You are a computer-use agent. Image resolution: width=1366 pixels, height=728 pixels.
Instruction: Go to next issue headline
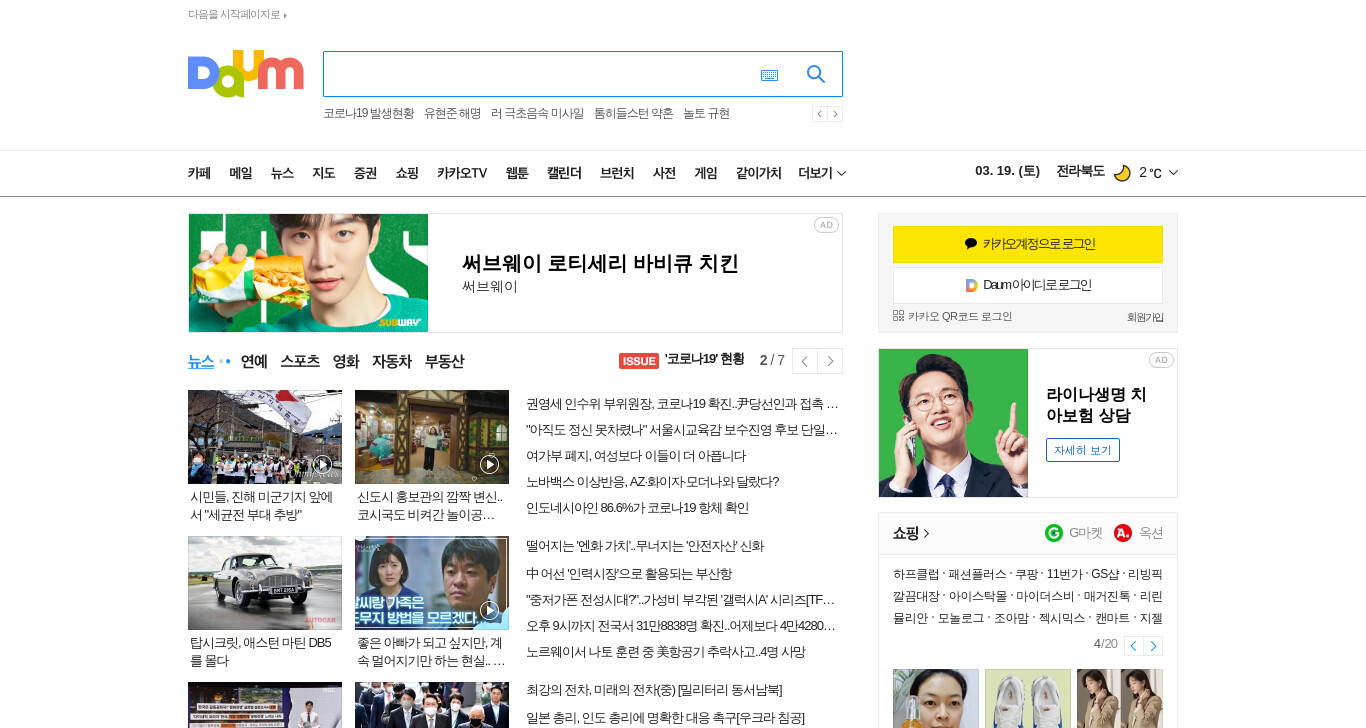pyautogui.click(x=830, y=361)
